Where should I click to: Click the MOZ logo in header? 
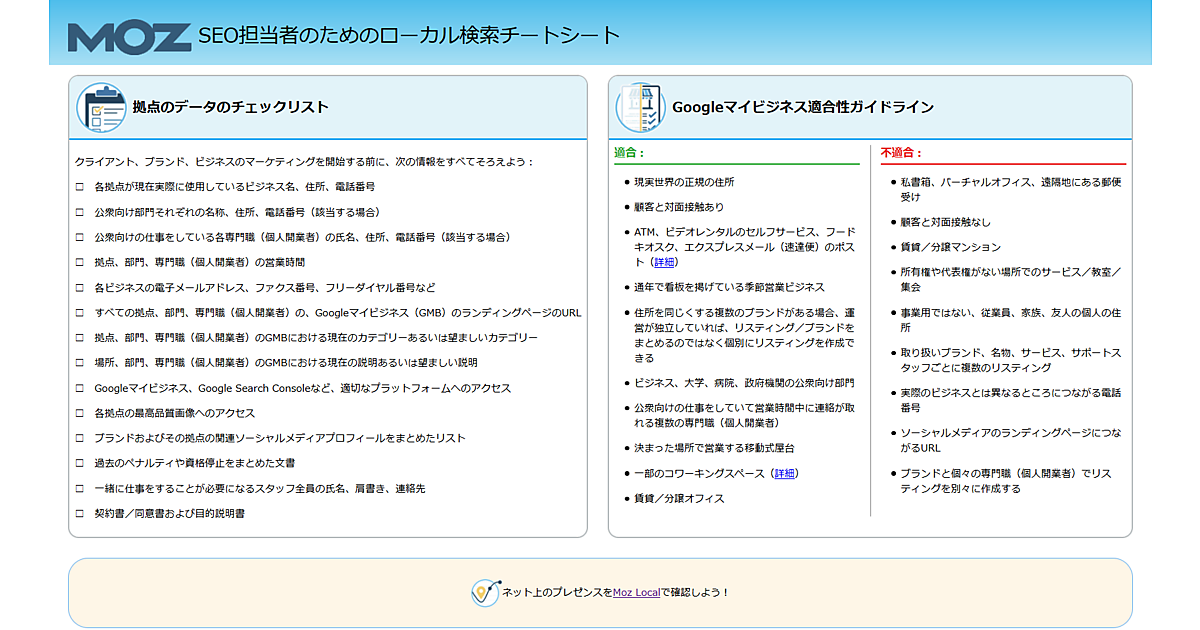coord(129,35)
